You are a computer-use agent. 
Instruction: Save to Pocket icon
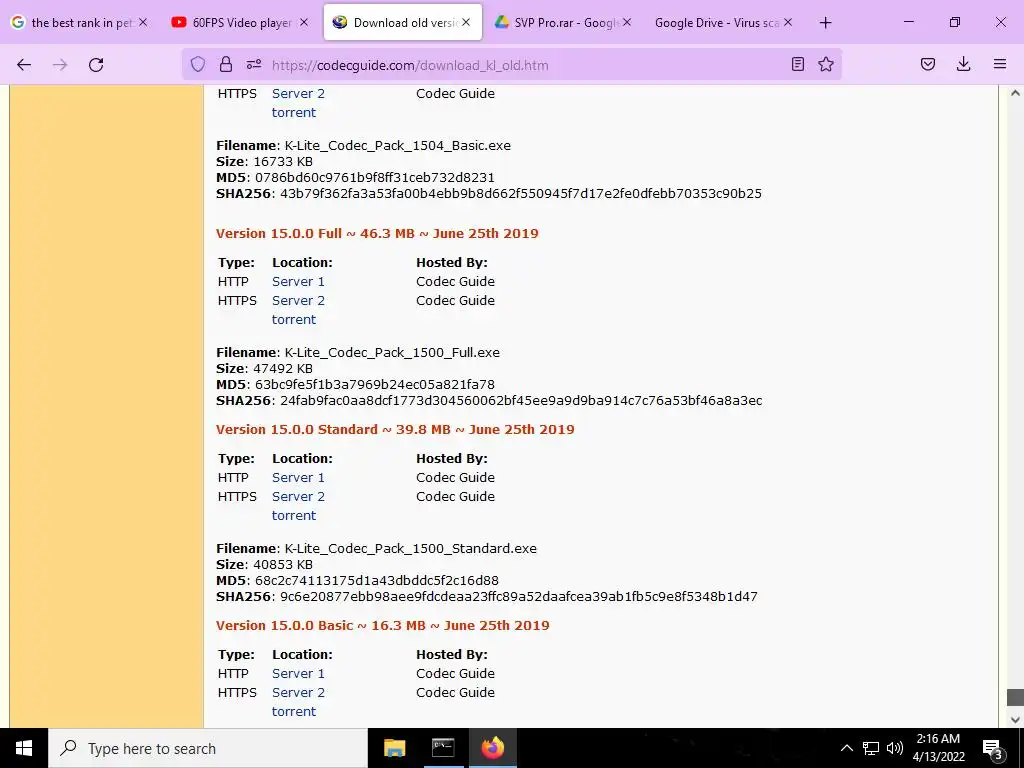(x=928, y=64)
